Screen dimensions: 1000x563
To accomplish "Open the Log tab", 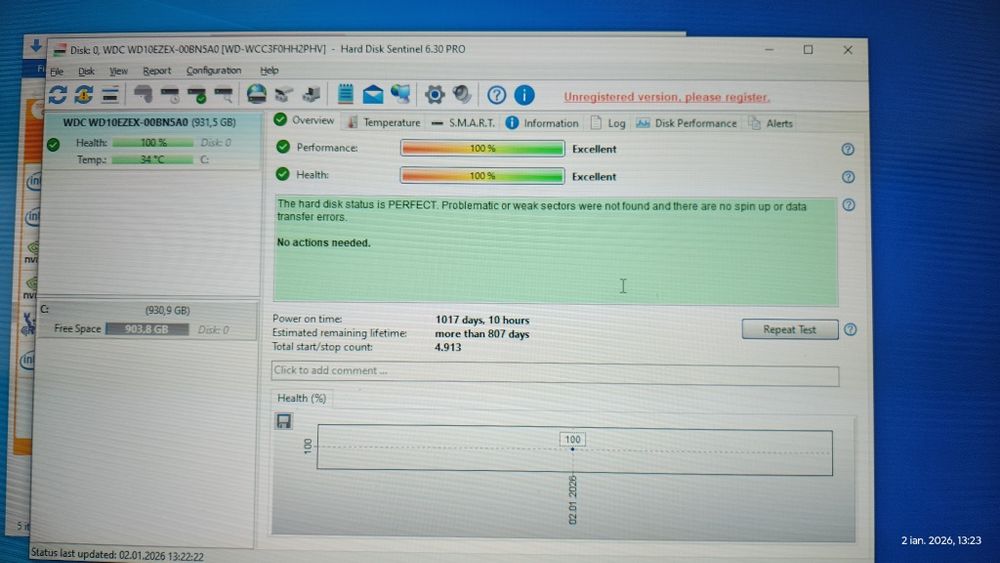I will click(x=608, y=123).
